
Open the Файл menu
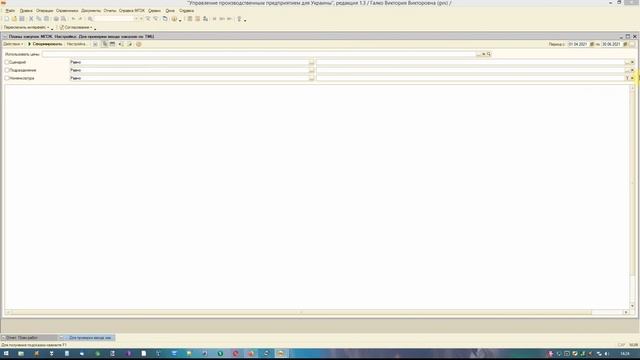(10, 11)
